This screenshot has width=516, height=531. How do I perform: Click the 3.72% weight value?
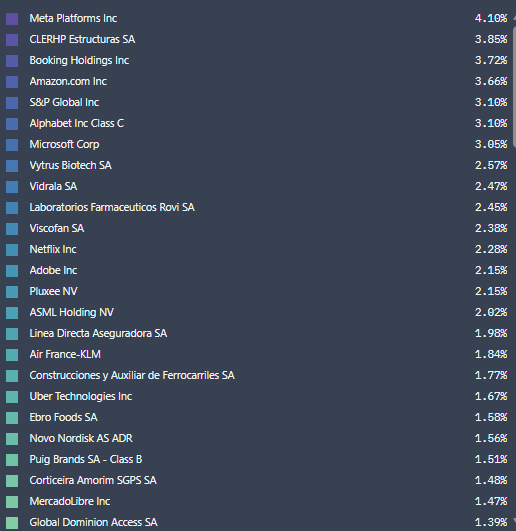[x=491, y=60]
